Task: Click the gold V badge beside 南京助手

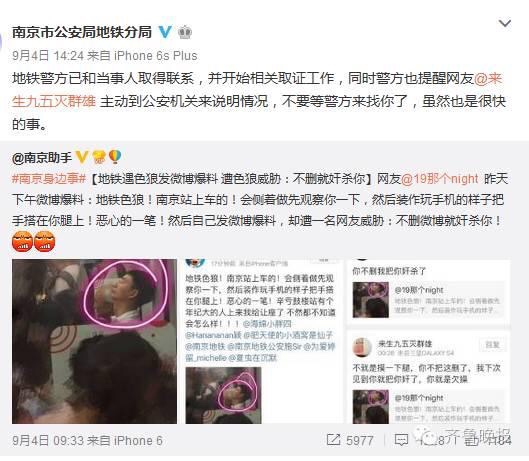Action: [x=81, y=157]
